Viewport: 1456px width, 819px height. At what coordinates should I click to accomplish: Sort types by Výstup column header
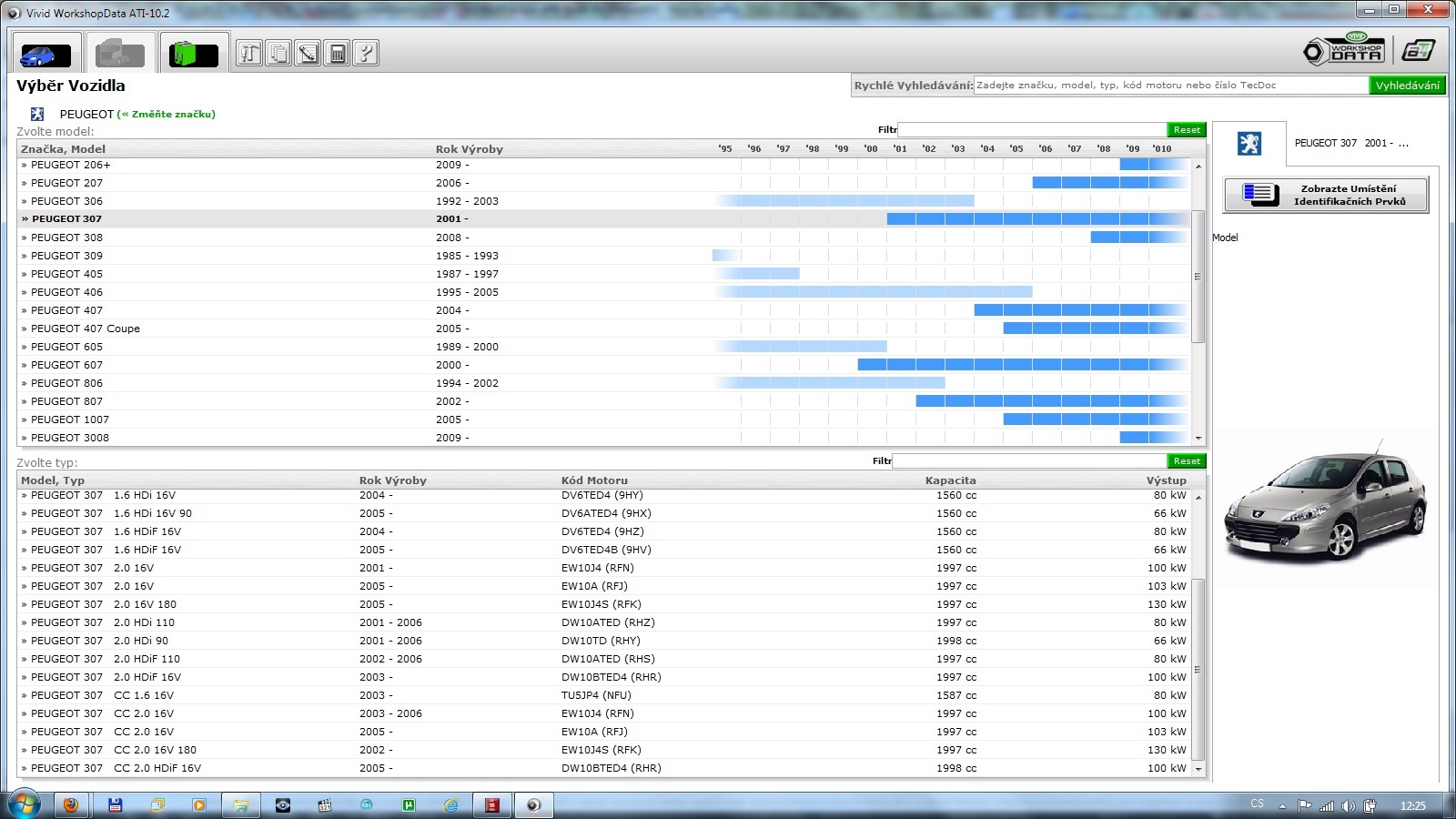(x=1166, y=480)
